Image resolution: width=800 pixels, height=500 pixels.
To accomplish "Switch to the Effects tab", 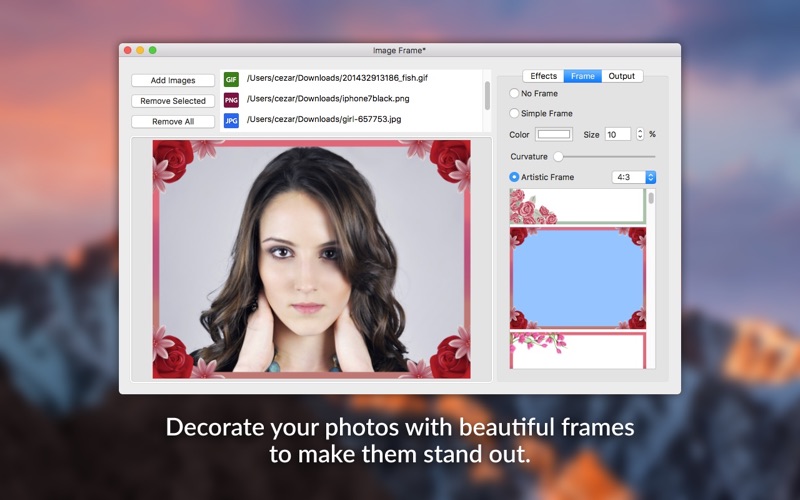I will coord(544,76).
